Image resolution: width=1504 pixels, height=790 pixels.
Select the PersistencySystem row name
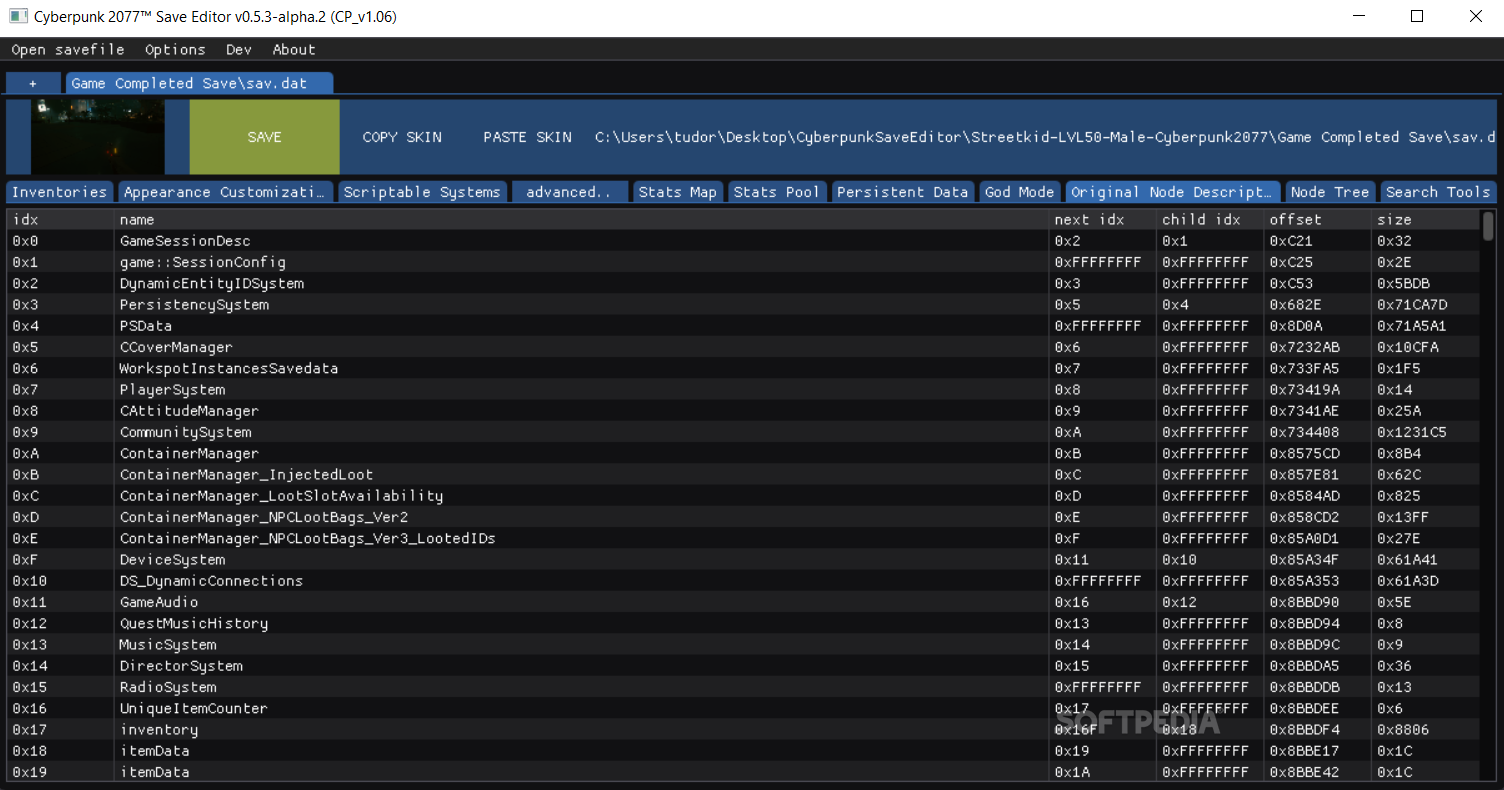pyautogui.click(x=194, y=304)
